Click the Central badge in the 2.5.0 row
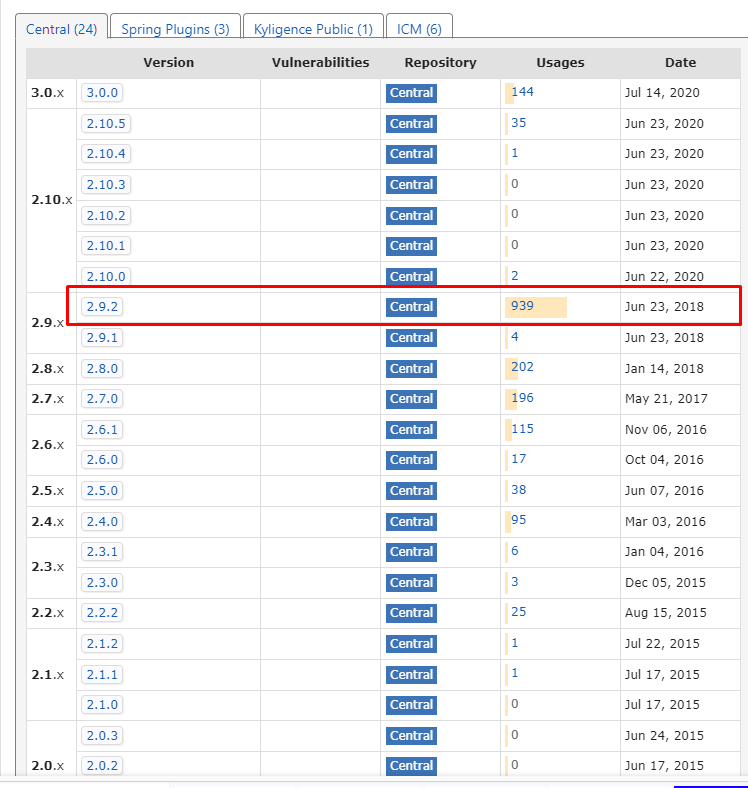Viewport: 748px width, 788px height. point(411,491)
